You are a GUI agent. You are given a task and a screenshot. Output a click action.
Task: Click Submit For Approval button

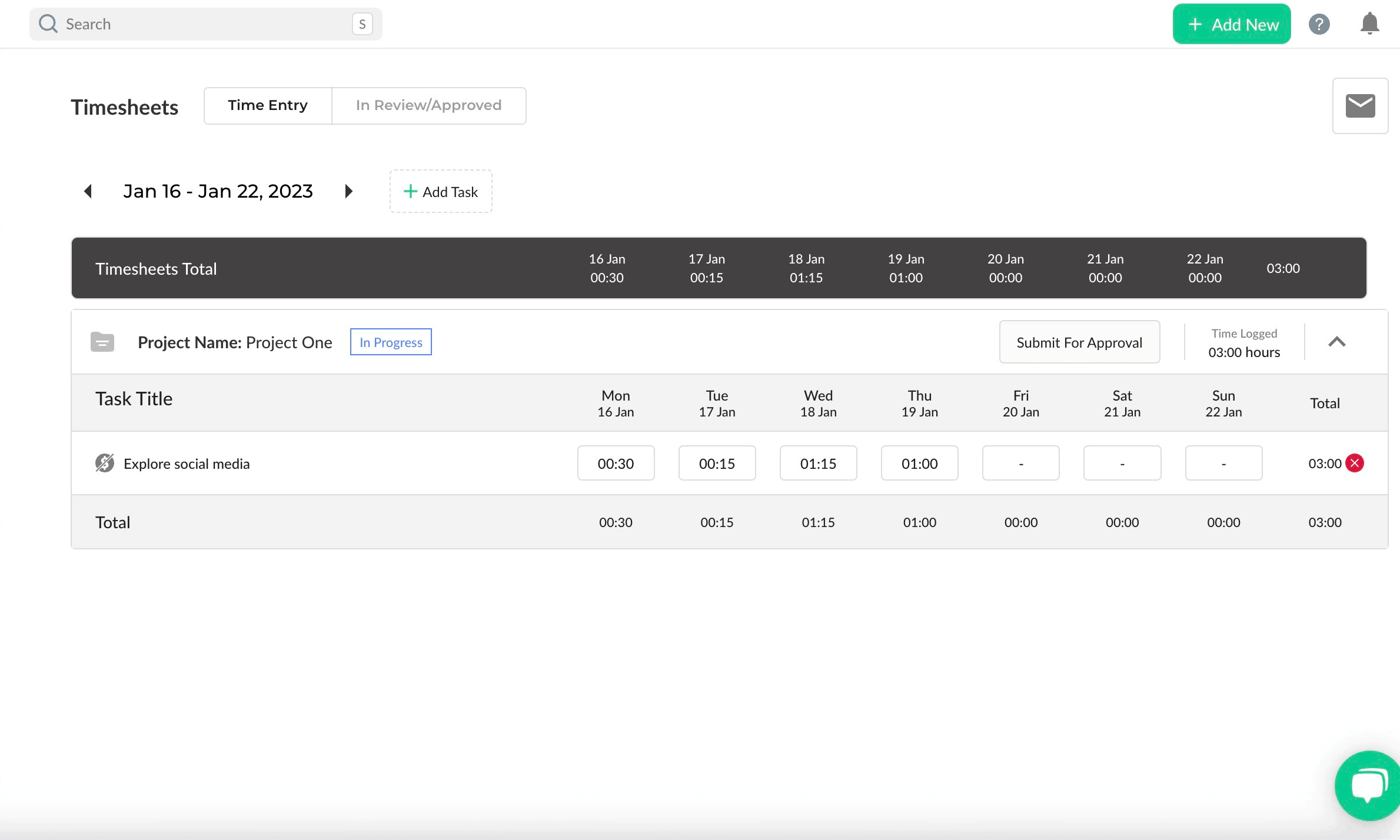click(1079, 342)
